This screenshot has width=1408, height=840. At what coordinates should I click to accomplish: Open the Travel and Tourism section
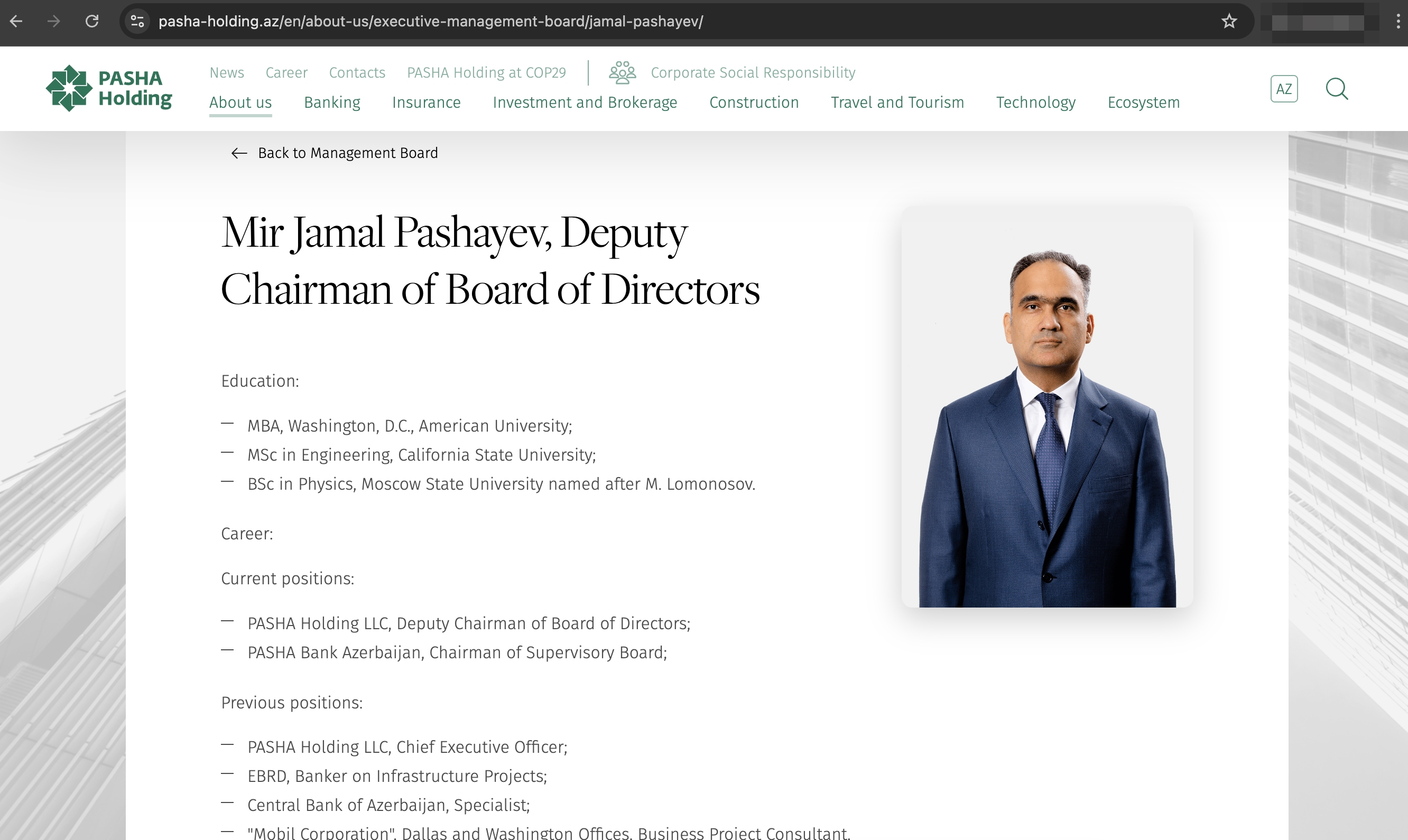897,102
